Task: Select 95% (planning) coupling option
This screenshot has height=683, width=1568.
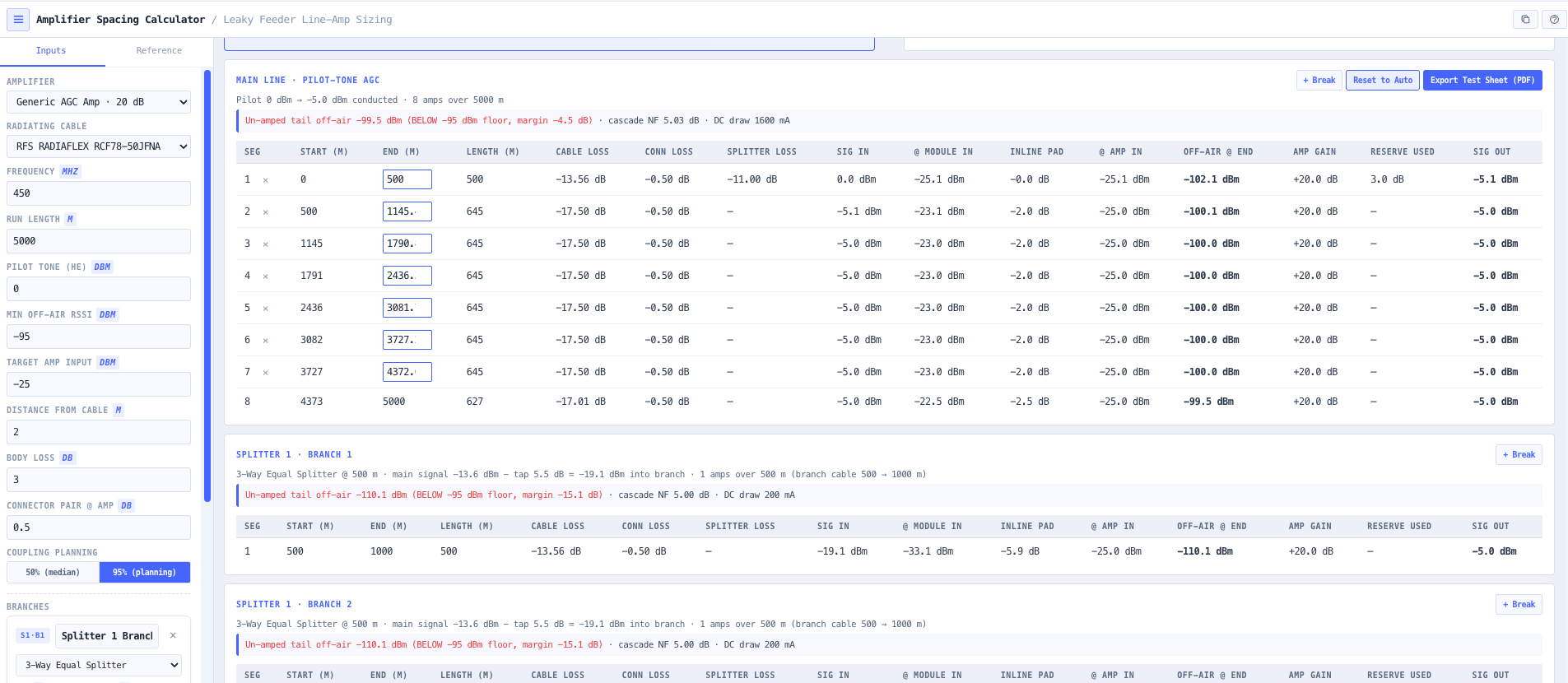Action: [145, 572]
